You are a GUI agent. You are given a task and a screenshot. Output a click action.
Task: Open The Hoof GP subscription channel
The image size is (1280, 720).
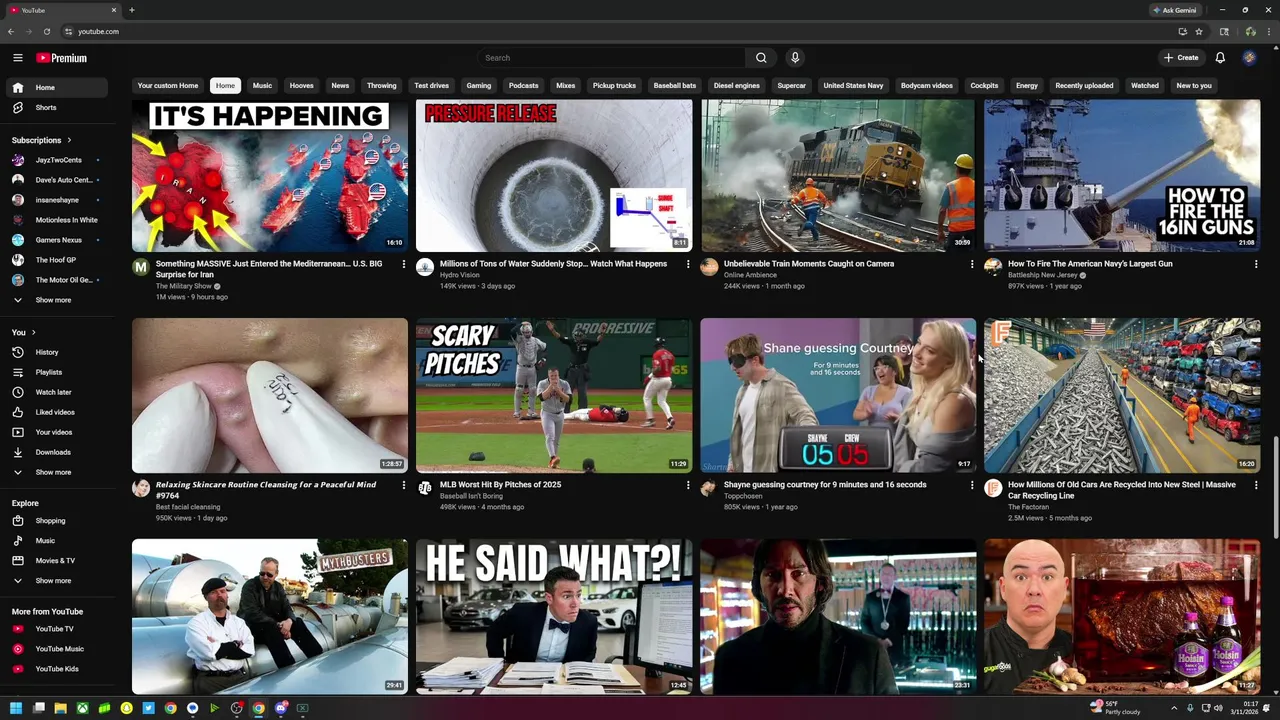click(x=56, y=260)
